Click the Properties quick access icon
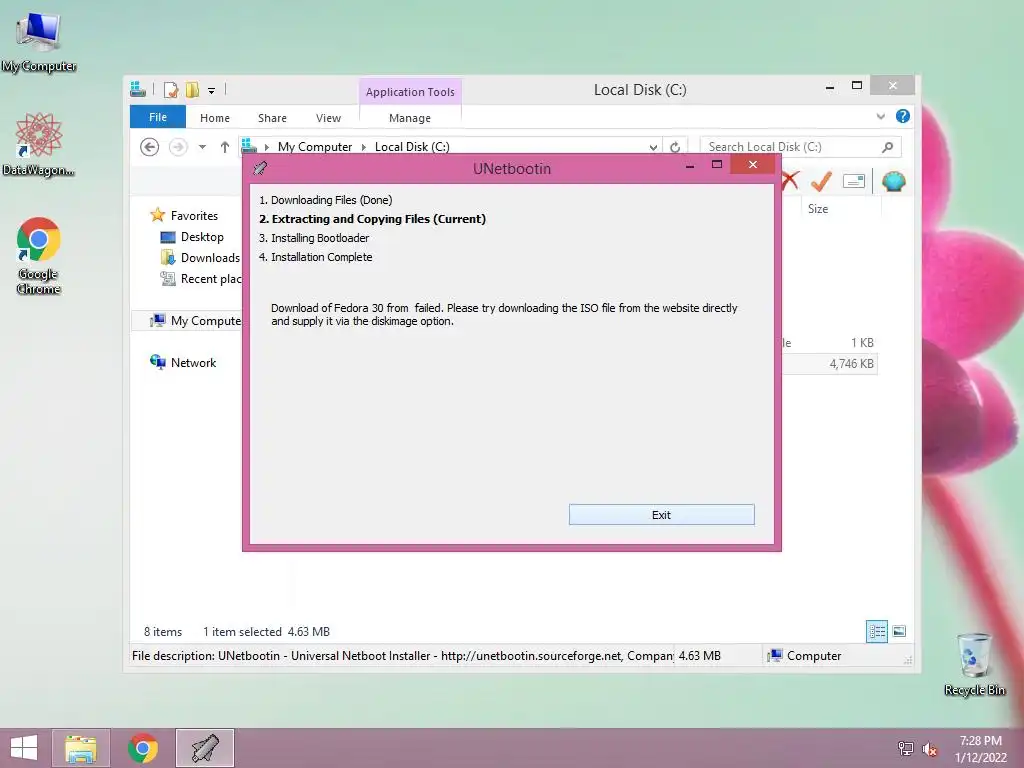The image size is (1024, 768). [170, 89]
